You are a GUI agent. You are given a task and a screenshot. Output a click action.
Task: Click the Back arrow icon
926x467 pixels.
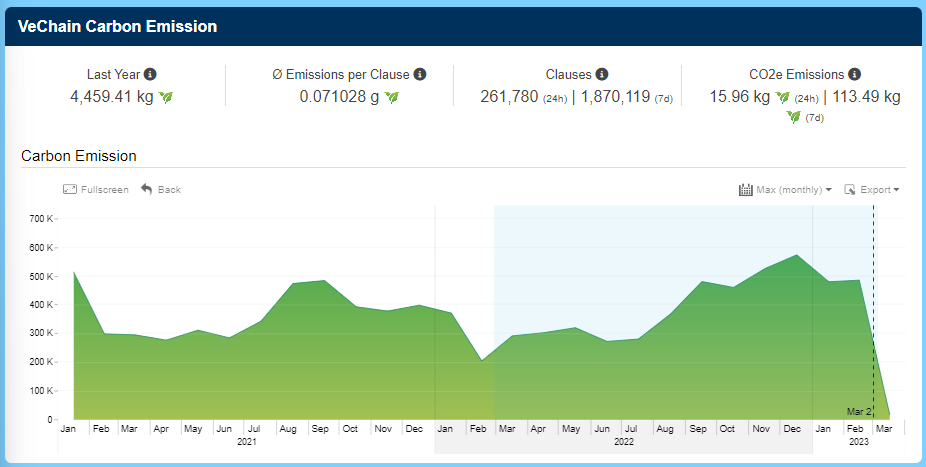point(146,189)
